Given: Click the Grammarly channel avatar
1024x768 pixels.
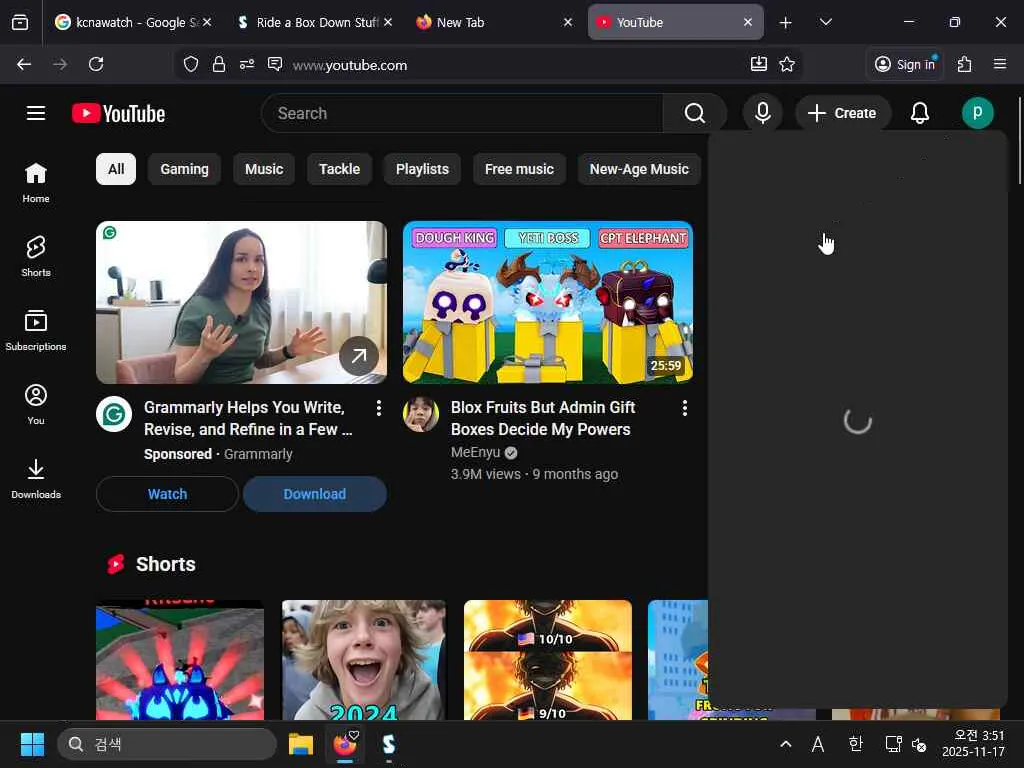Looking at the screenshot, I should pyautogui.click(x=114, y=414).
